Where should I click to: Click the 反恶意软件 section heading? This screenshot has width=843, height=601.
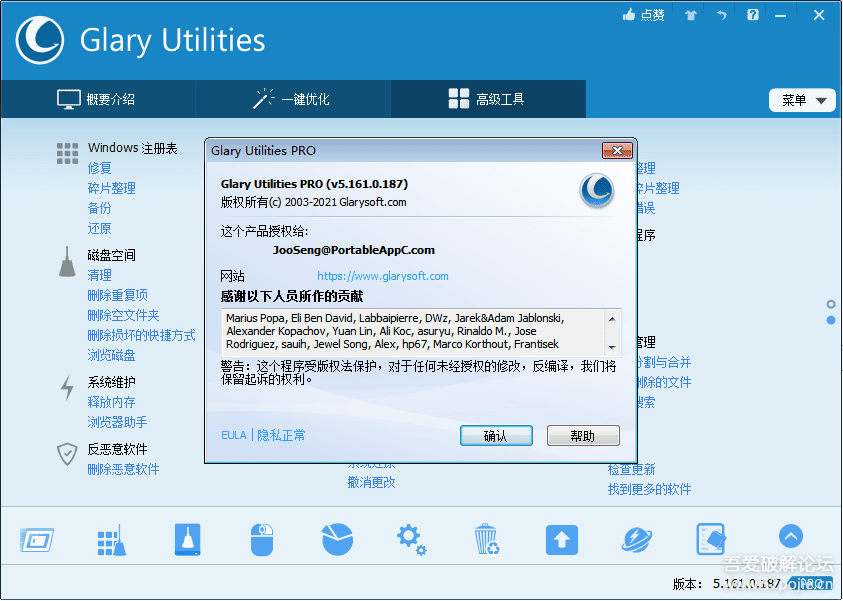[117, 449]
